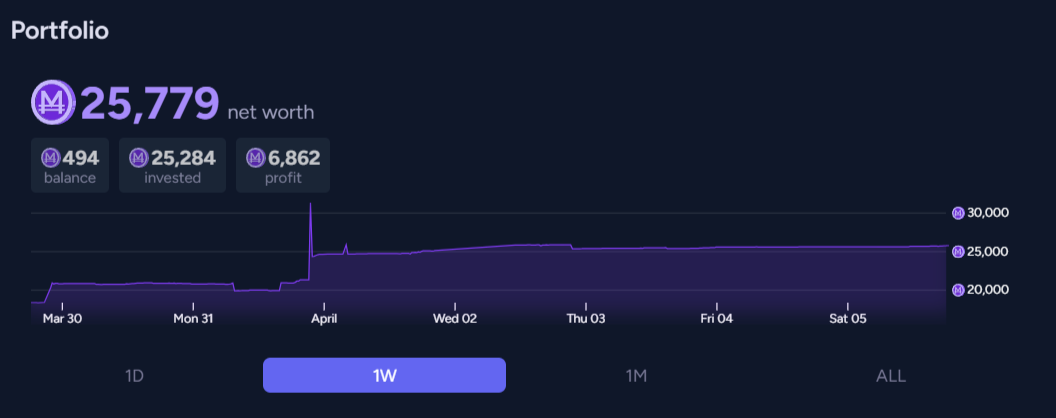The image size is (1056, 418).
Task: Select the 1W time range tab
Action: tap(384, 375)
